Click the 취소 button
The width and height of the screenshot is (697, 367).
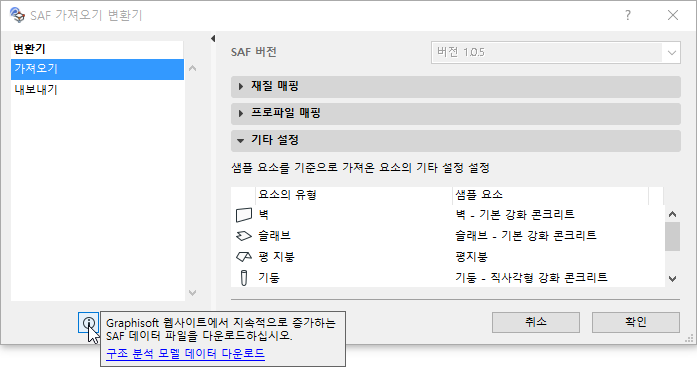[536, 322]
